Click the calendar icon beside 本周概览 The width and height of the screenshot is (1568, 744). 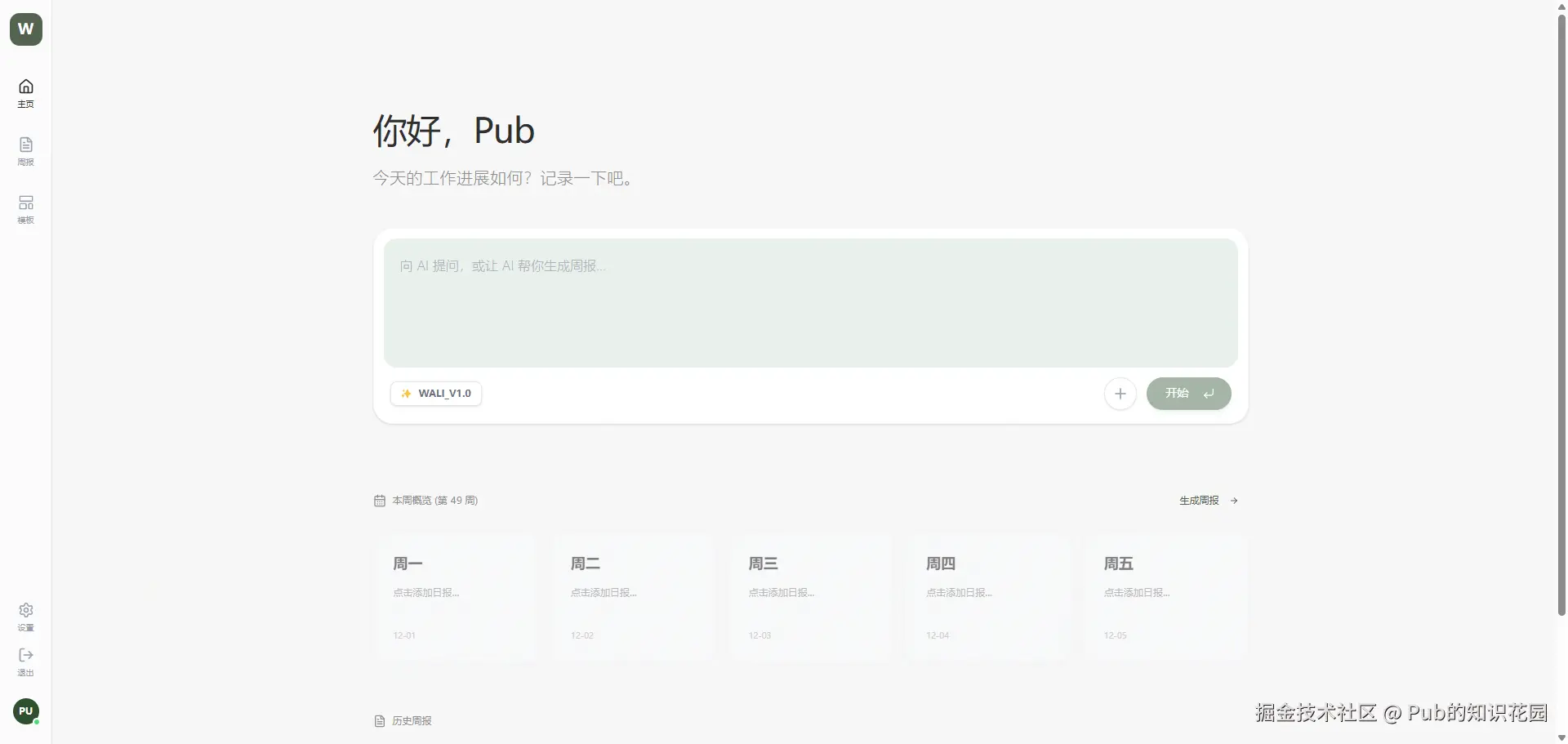[x=380, y=501]
